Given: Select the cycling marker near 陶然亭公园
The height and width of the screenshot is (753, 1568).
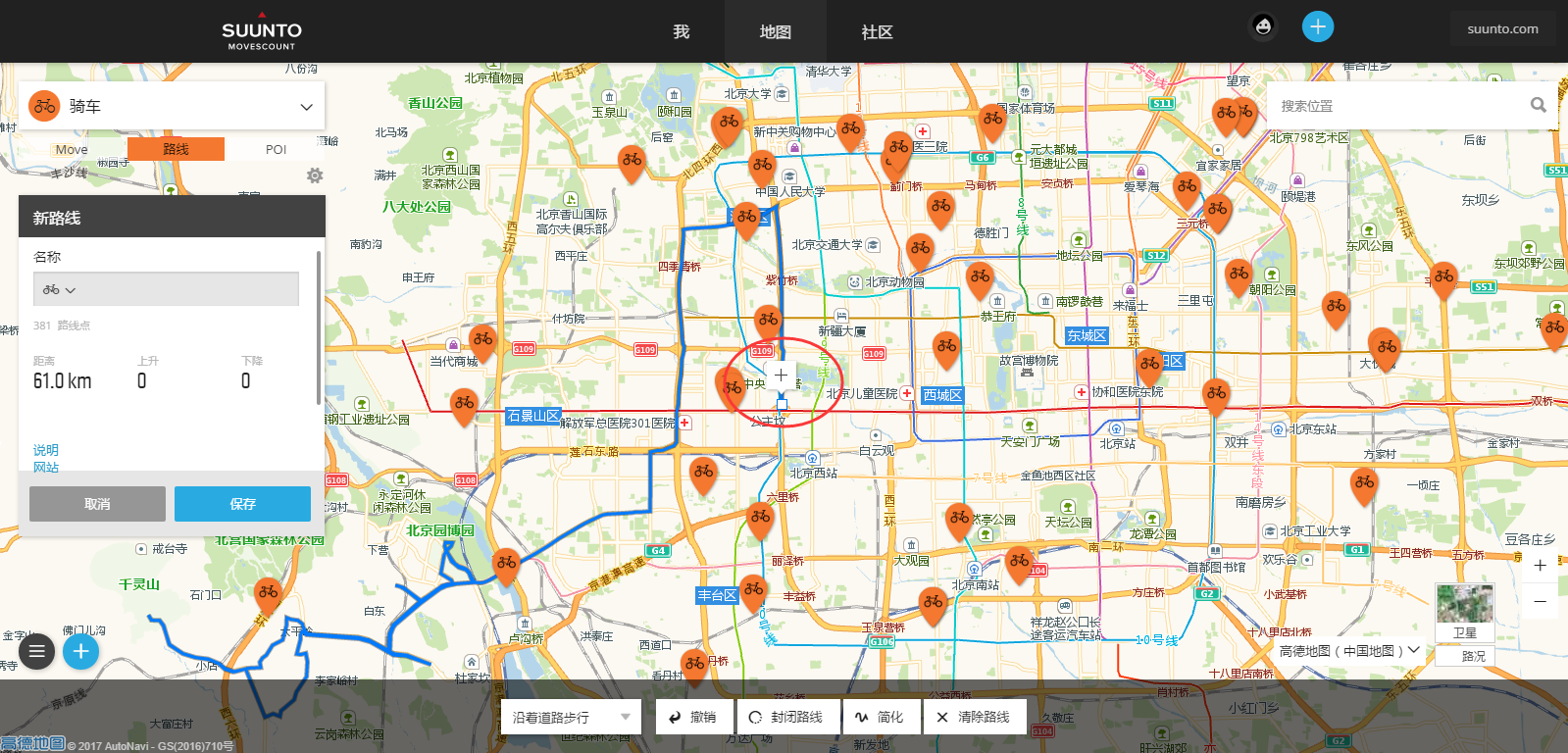Looking at the screenshot, I should pyautogui.click(x=960, y=521).
